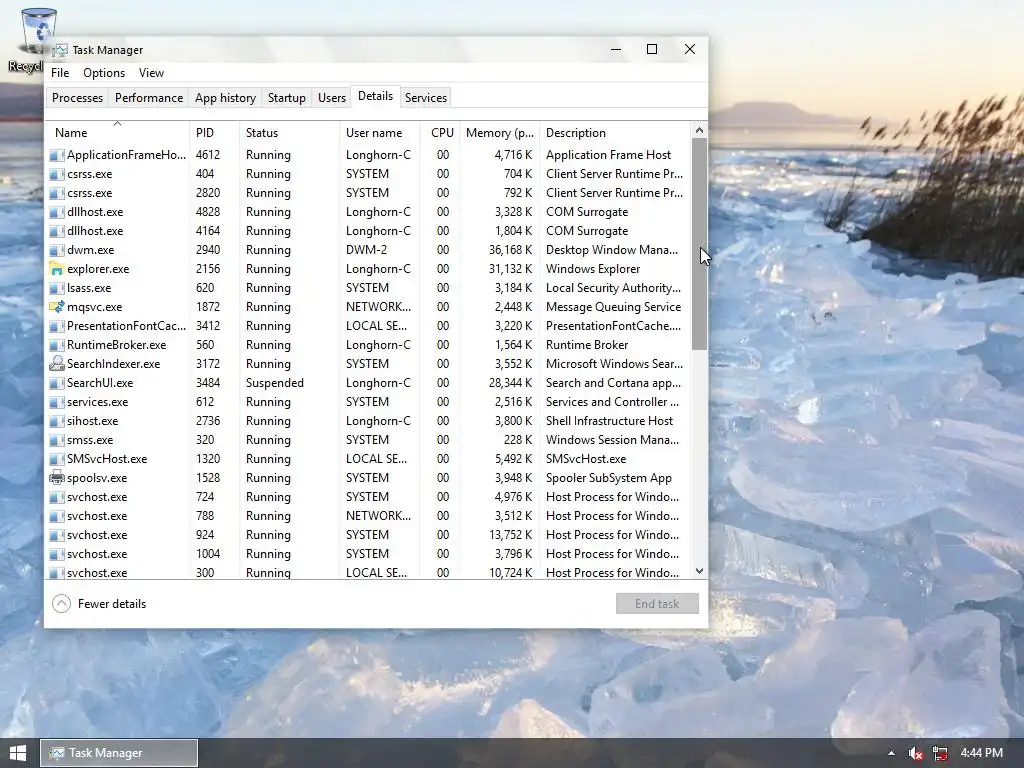Click the SMSvcHost.exe process icon
The height and width of the screenshot is (768, 1024).
pyautogui.click(x=57, y=459)
